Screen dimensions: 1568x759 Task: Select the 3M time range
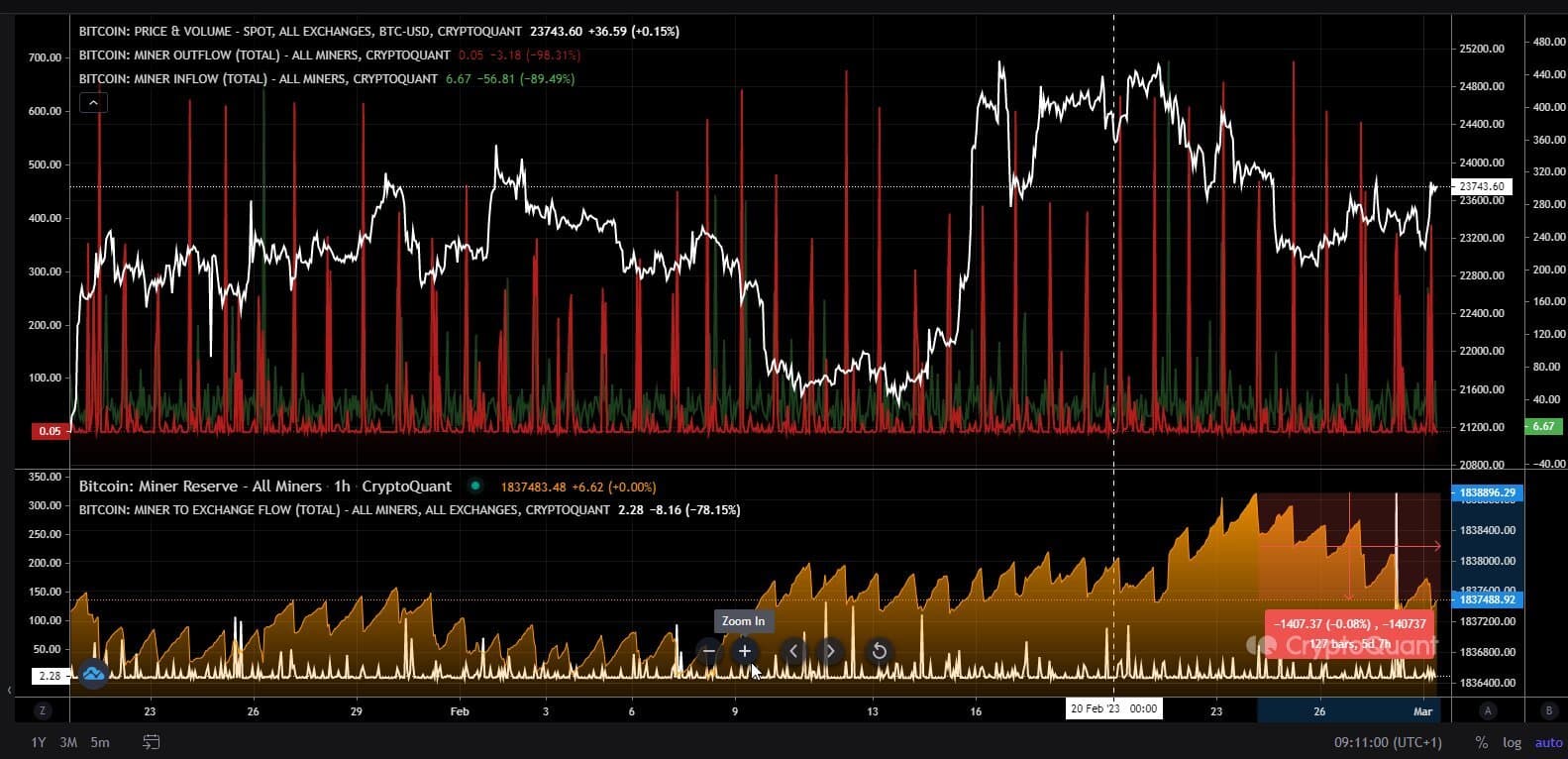click(x=68, y=742)
